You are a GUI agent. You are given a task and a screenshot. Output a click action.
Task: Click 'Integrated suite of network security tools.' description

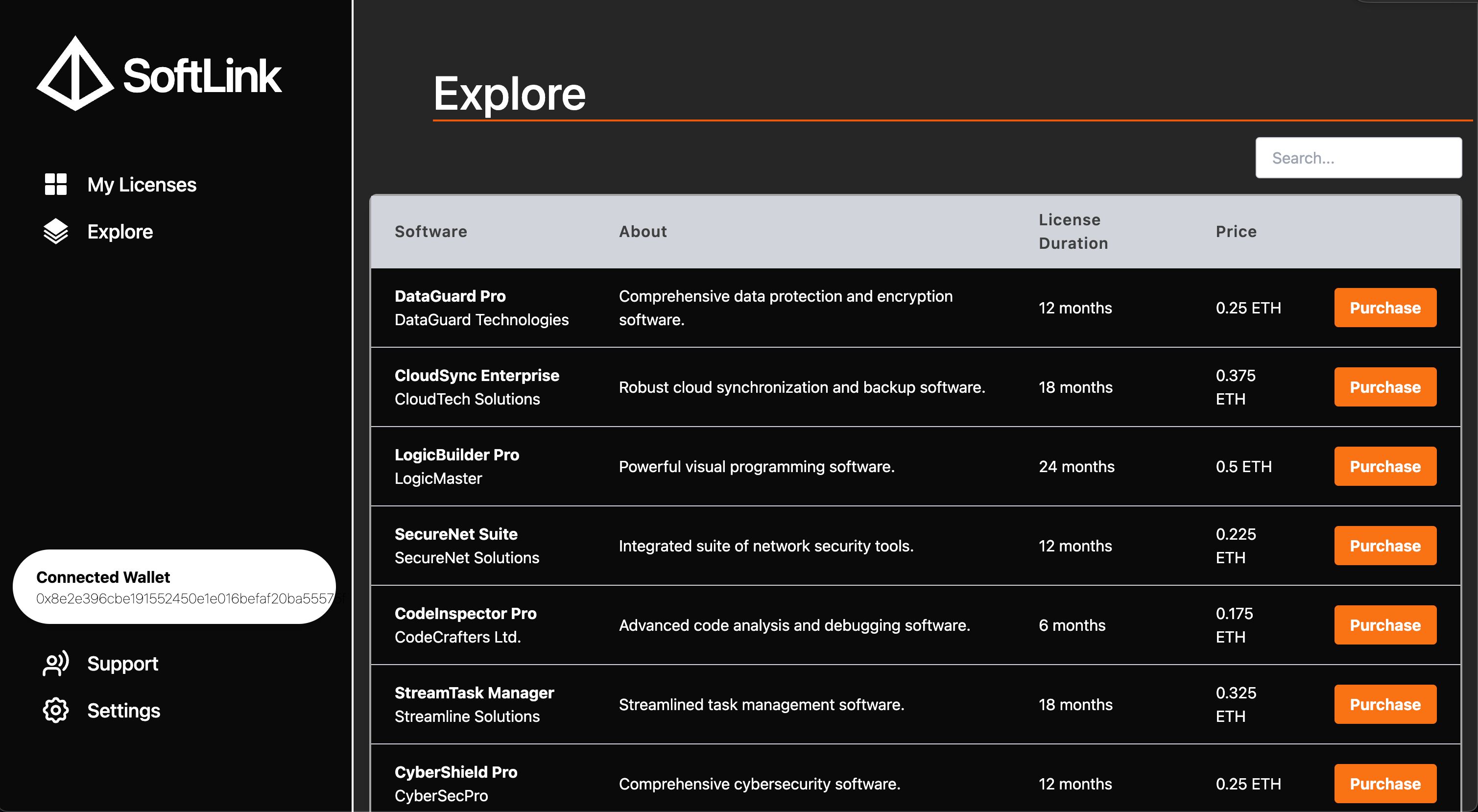pyautogui.click(x=766, y=546)
